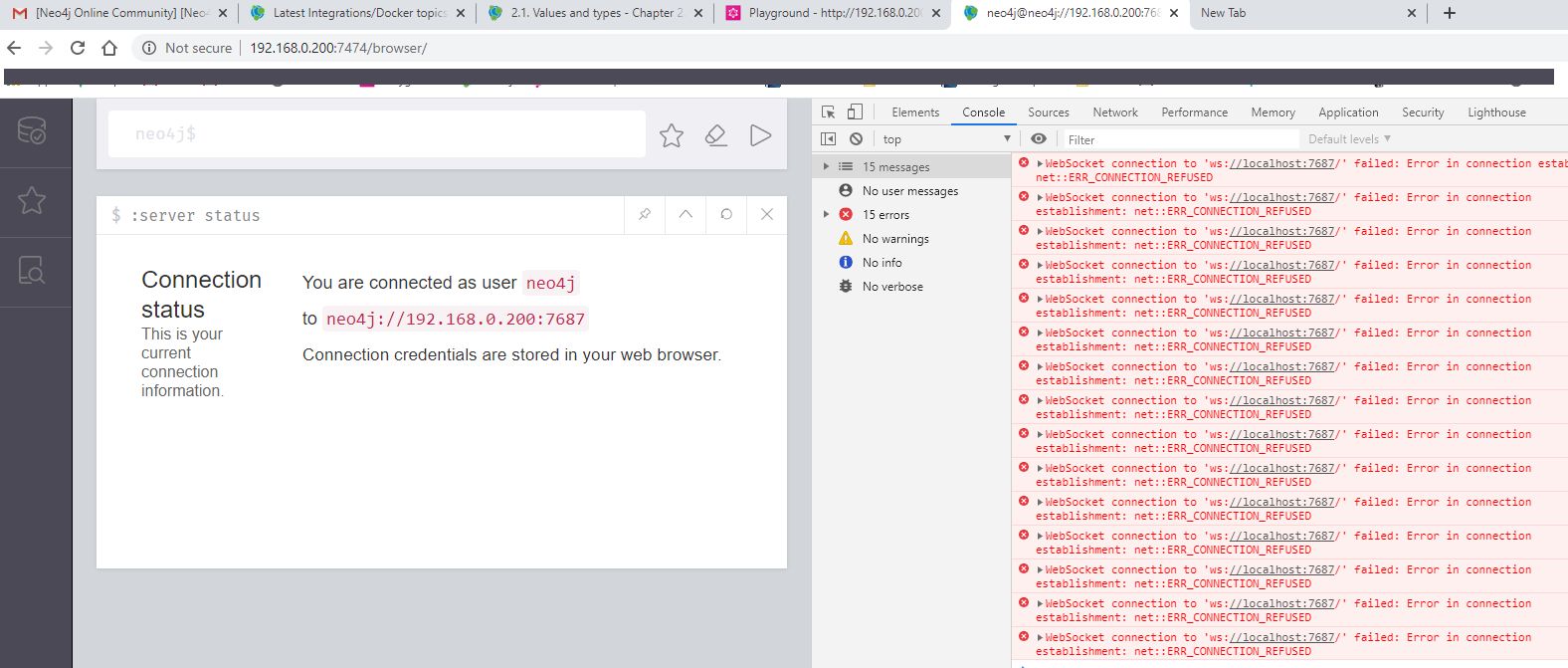This screenshot has height=668, width=1568.
Task: Switch to the Application tab
Action: [x=1348, y=112]
